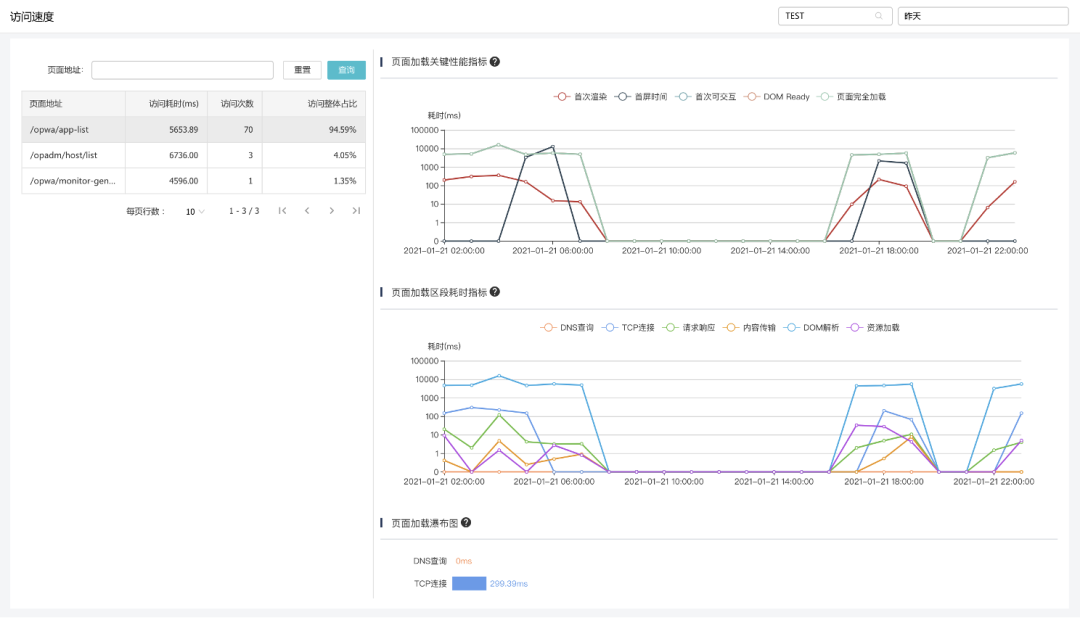The height and width of the screenshot is (618, 1080).
Task: Select the /opwa/app-list table row
Action: (x=194, y=130)
